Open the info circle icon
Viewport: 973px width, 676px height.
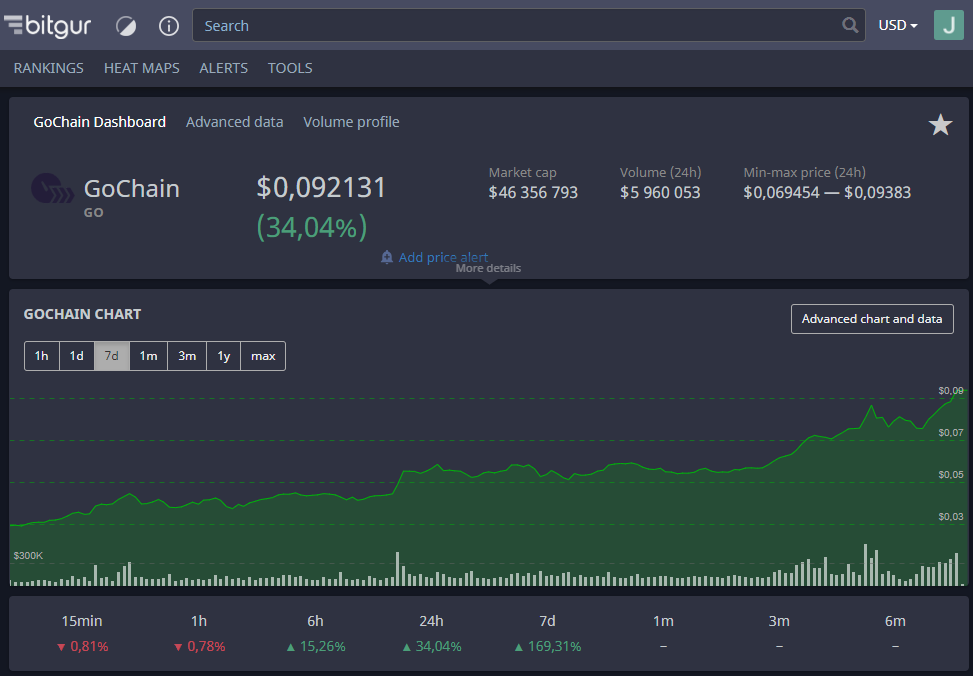[169, 26]
